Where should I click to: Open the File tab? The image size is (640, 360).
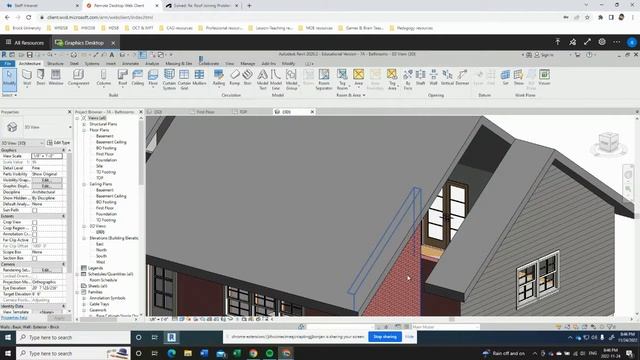coord(8,64)
